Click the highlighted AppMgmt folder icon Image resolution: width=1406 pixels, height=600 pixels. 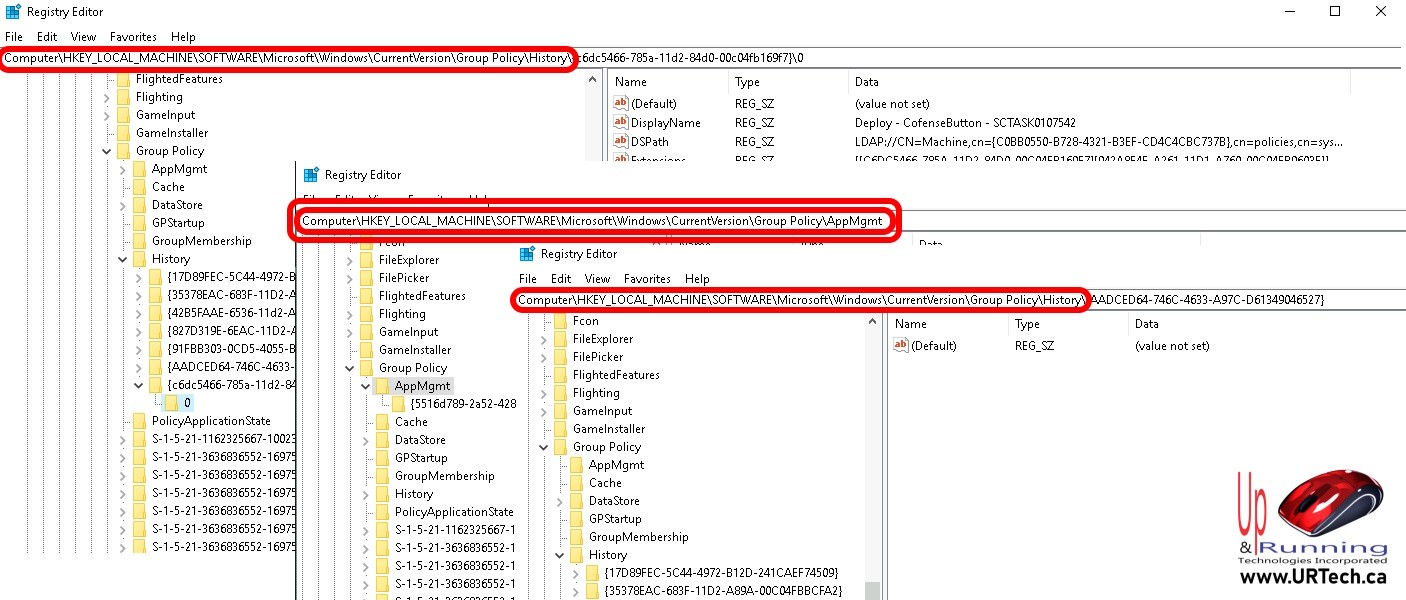pos(382,386)
